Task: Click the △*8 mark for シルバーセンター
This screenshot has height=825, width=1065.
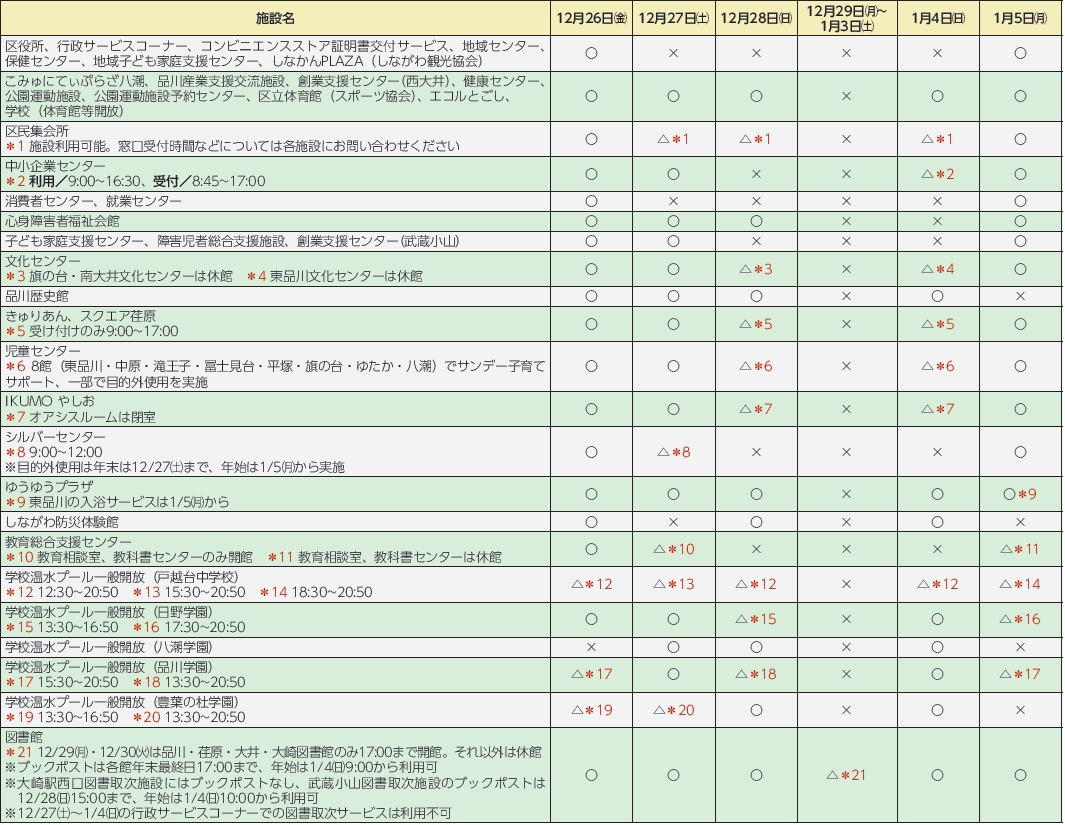Action: (673, 452)
